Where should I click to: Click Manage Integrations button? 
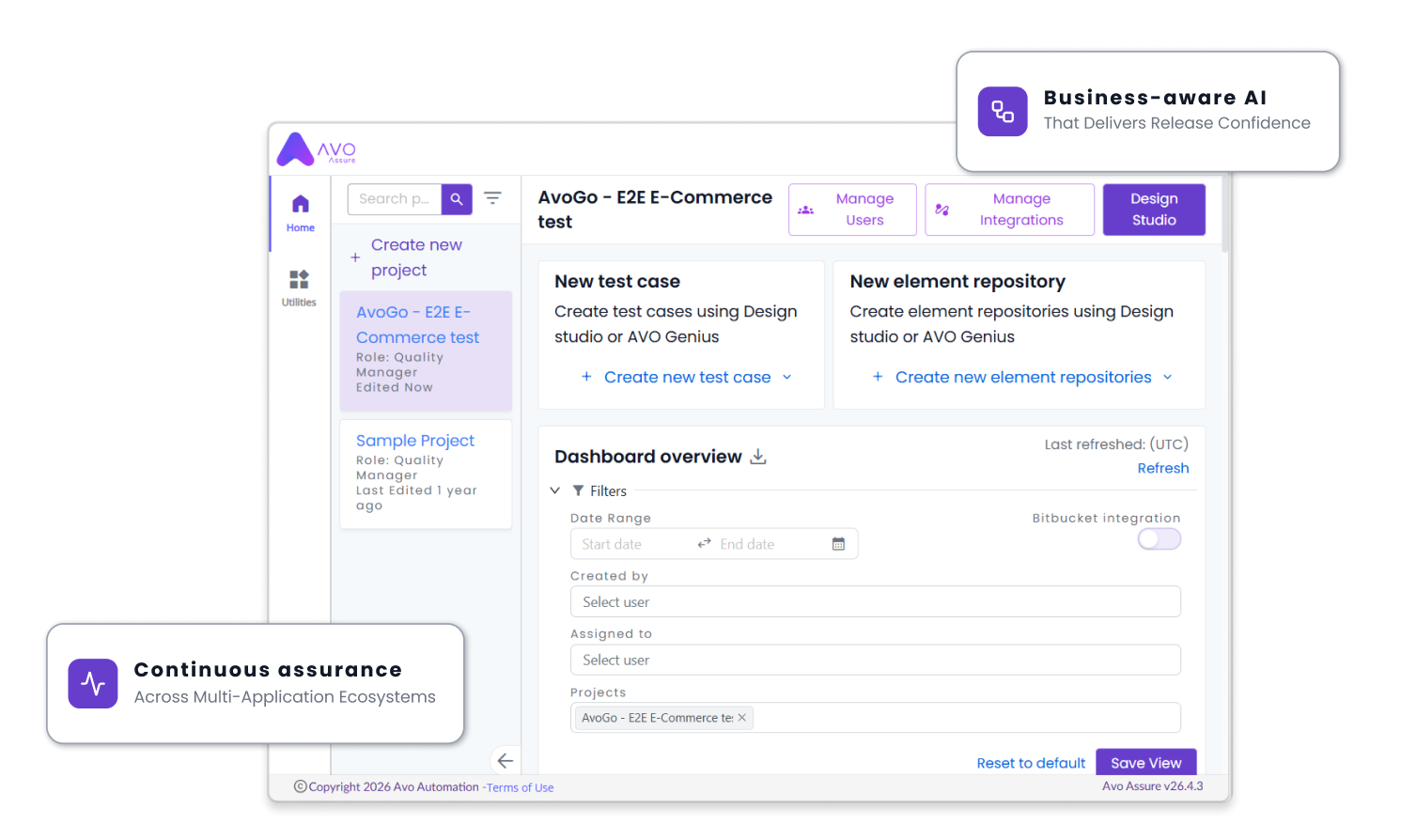click(x=1009, y=210)
